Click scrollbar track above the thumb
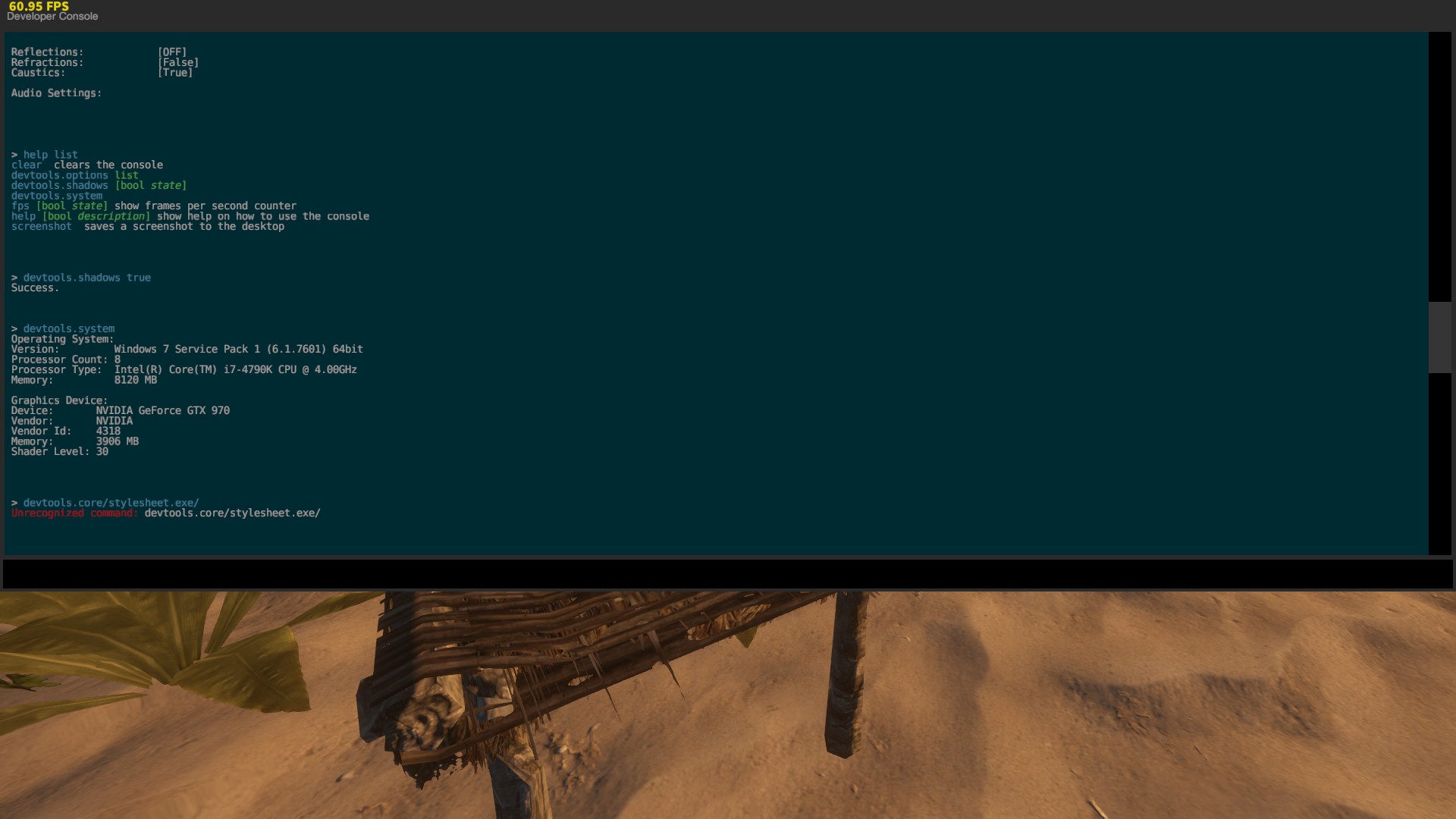 1439,167
